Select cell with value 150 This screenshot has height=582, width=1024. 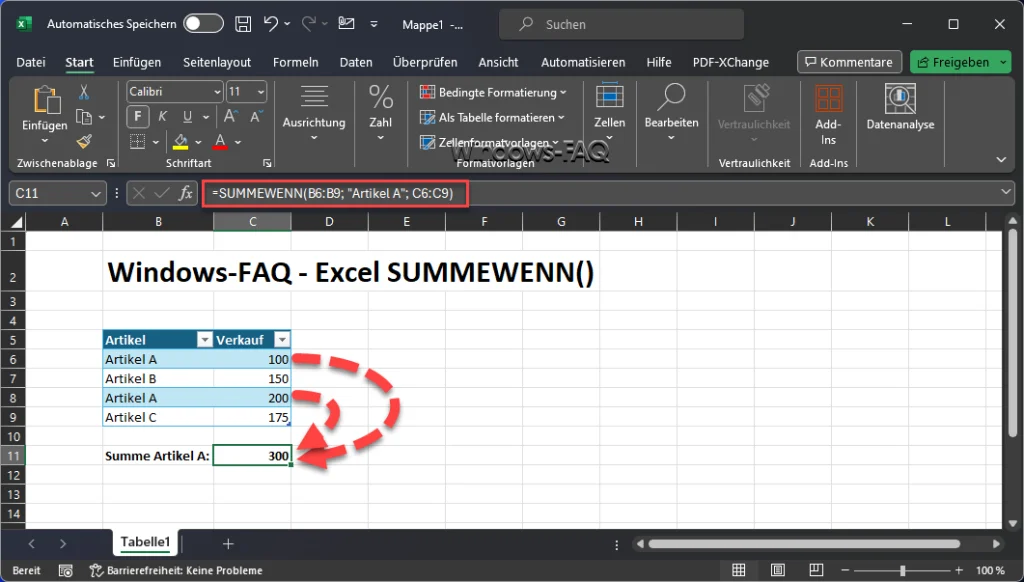coord(252,378)
